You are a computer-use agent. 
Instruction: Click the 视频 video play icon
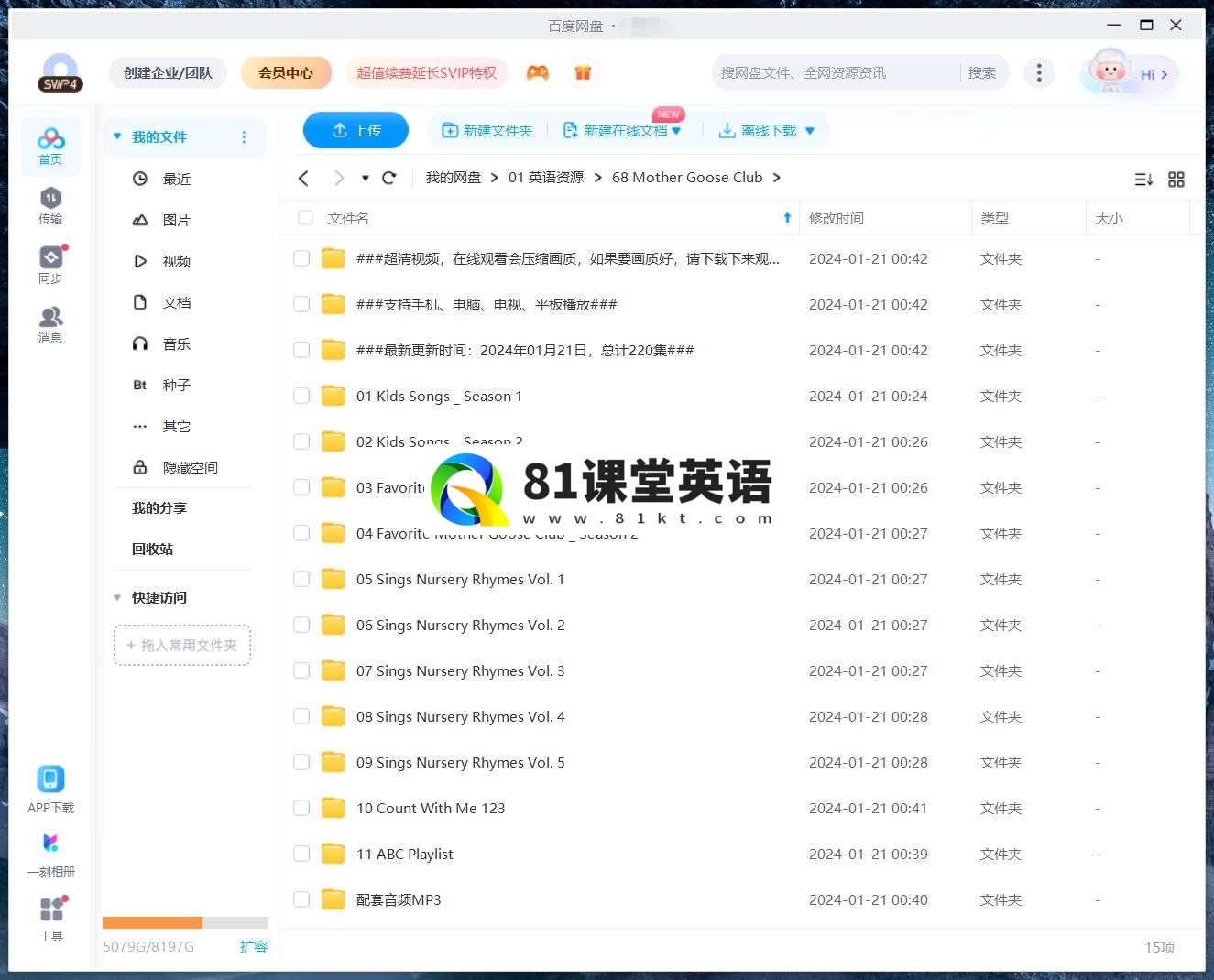click(x=140, y=261)
